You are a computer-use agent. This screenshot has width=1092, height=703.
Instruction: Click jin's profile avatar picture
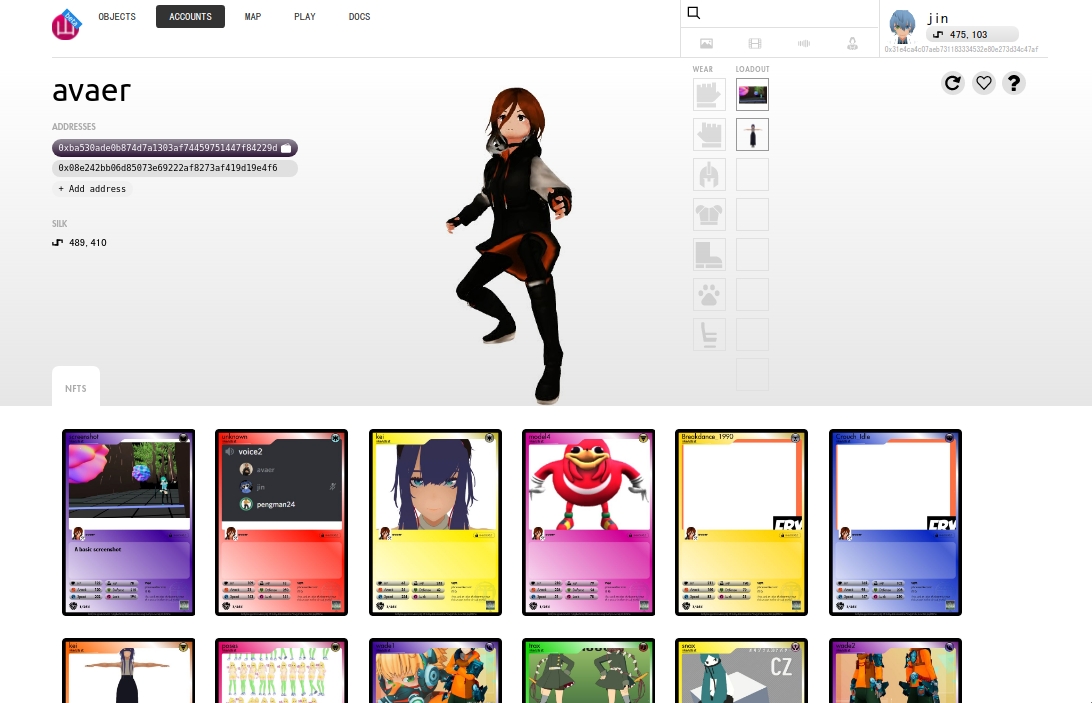click(902, 26)
